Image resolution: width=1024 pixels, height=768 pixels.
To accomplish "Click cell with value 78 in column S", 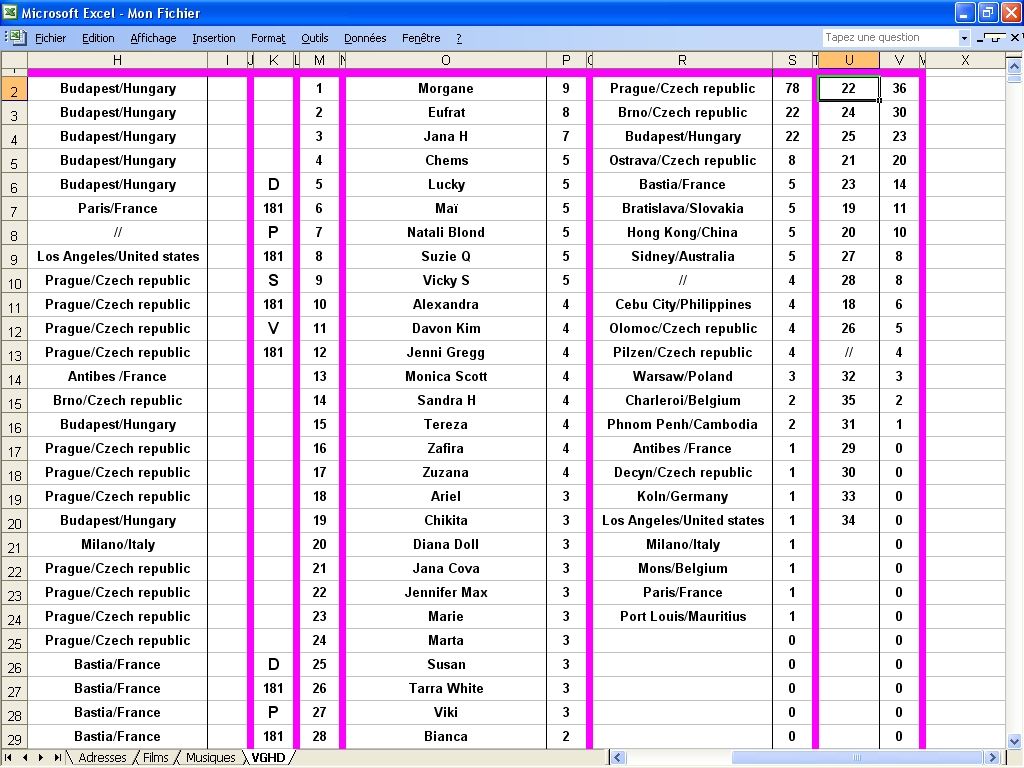I will [x=792, y=88].
